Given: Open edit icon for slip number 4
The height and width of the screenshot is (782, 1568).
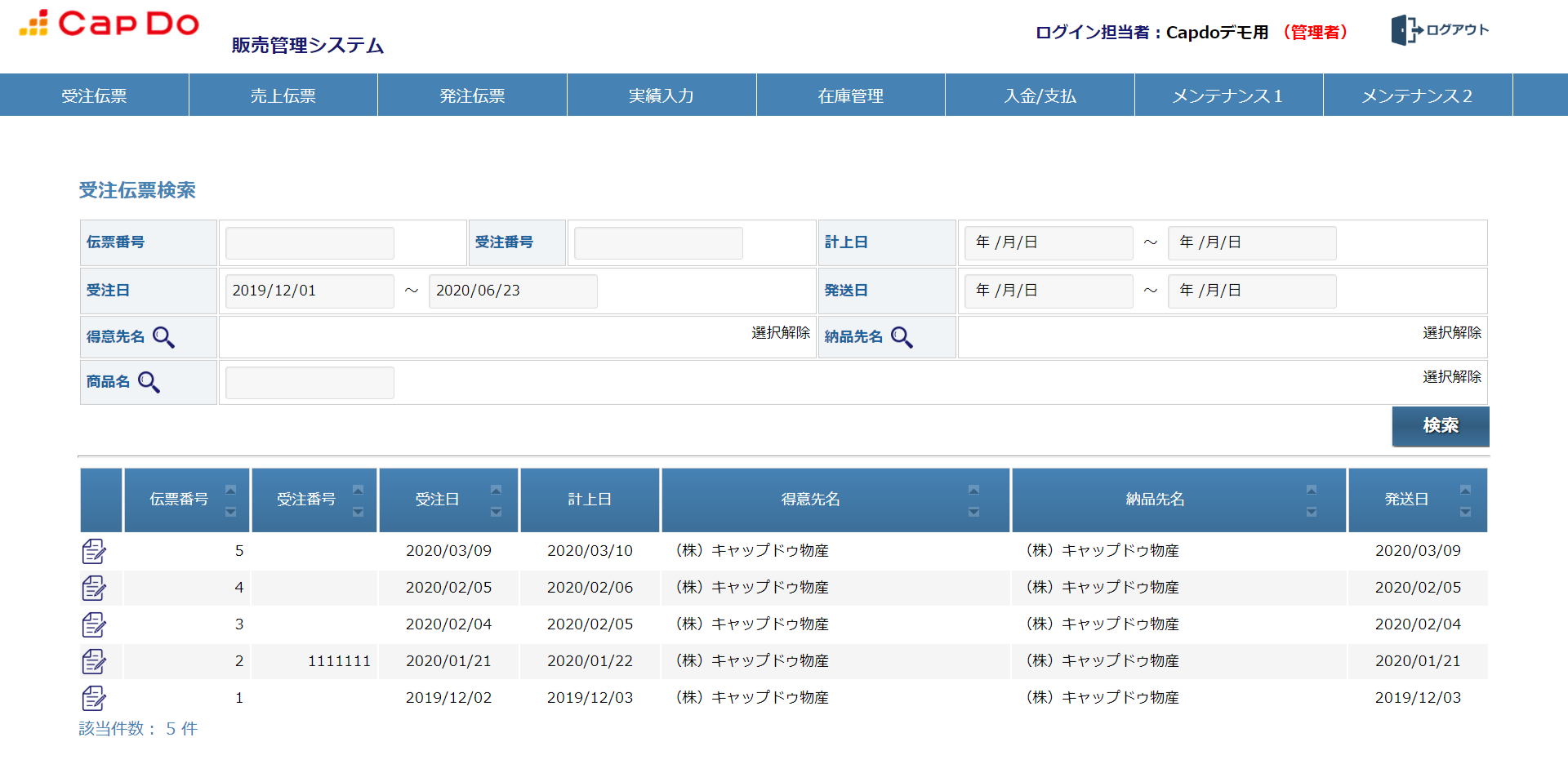Looking at the screenshot, I should (94, 588).
